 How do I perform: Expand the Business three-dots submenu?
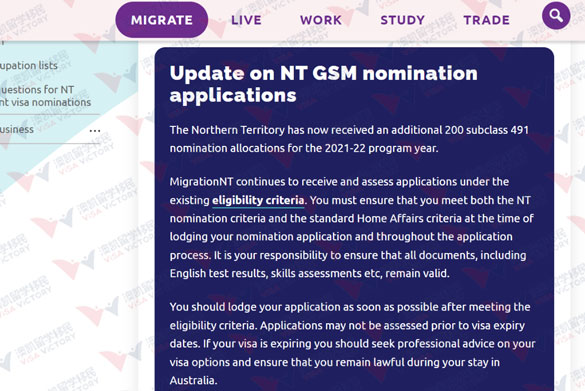pyautogui.click(x=95, y=131)
